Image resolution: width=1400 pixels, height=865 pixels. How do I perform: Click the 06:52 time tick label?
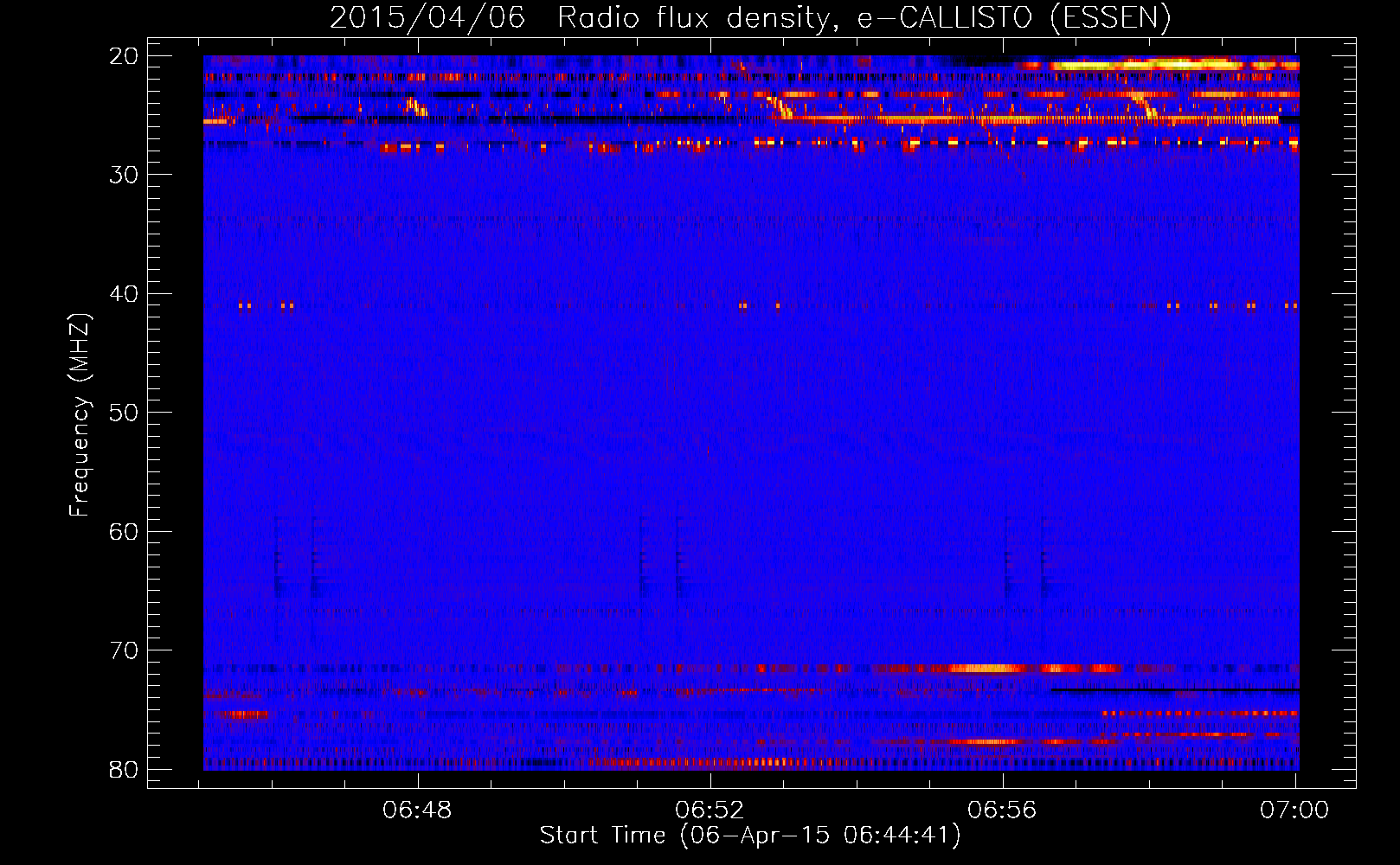[710, 810]
